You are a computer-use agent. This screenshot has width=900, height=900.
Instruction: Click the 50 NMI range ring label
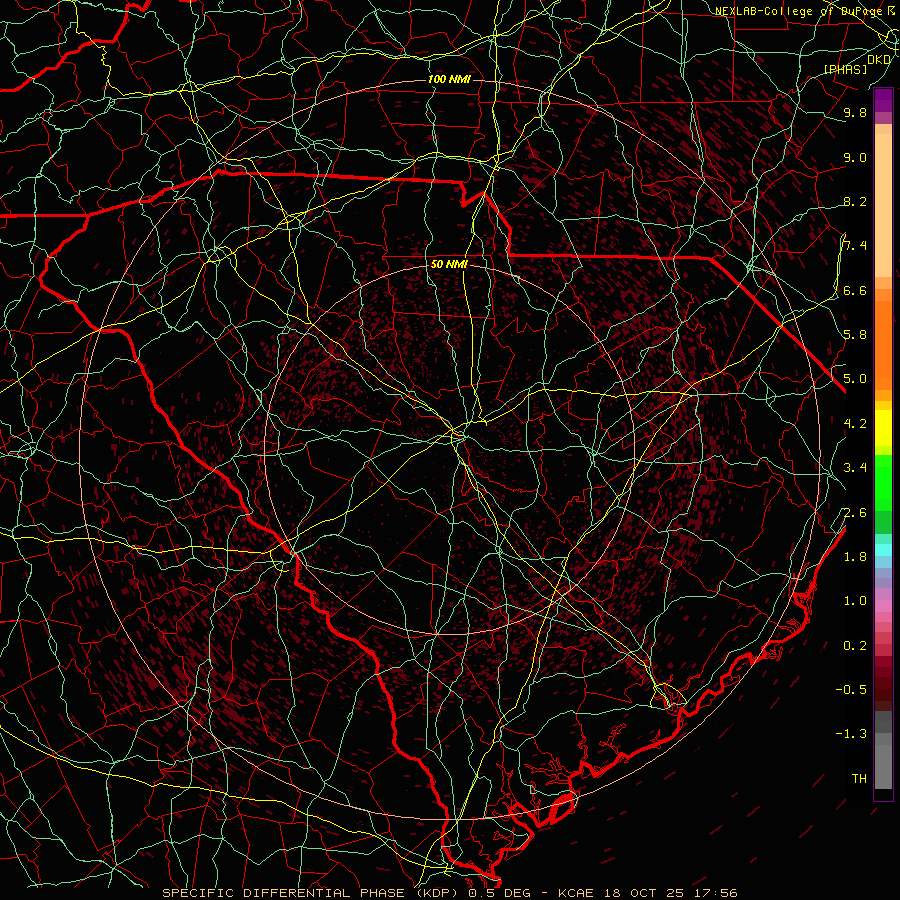coord(449,265)
